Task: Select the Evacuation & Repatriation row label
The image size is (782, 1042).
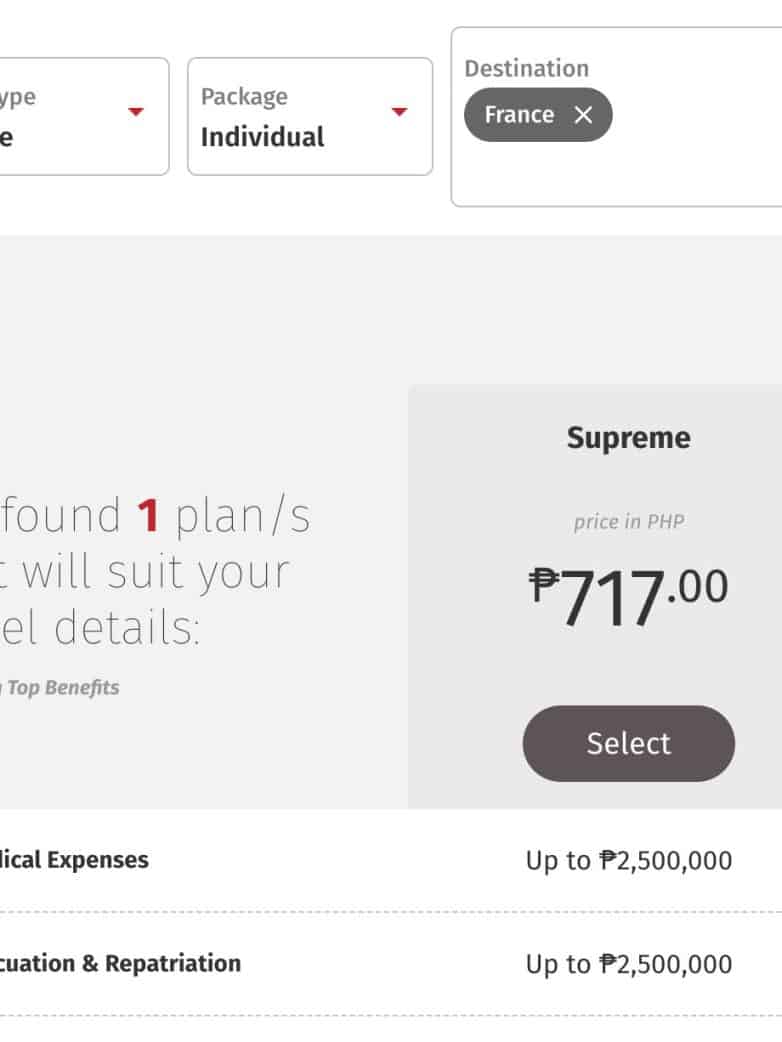Action: pos(120,964)
